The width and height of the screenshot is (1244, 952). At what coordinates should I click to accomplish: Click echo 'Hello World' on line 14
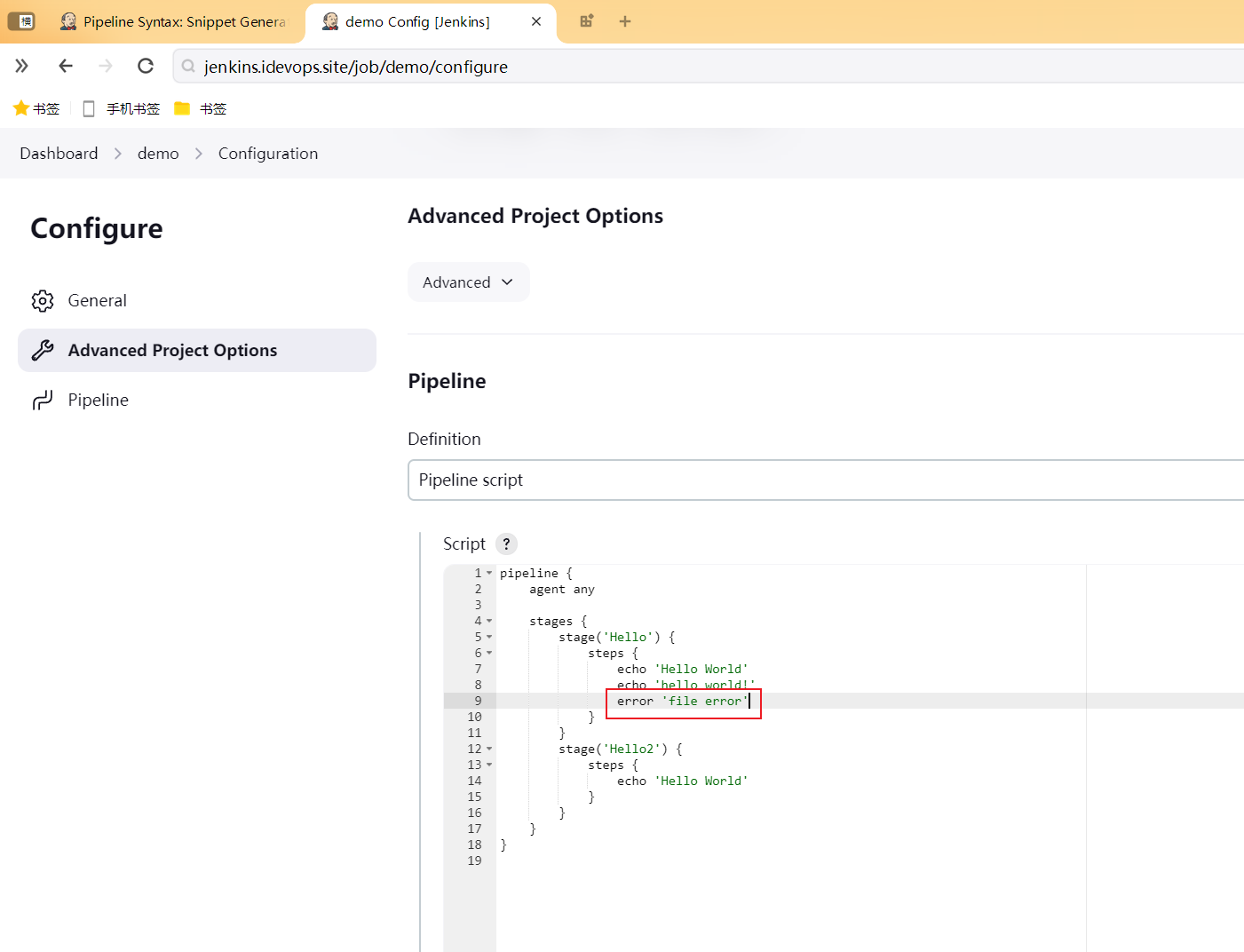683,781
